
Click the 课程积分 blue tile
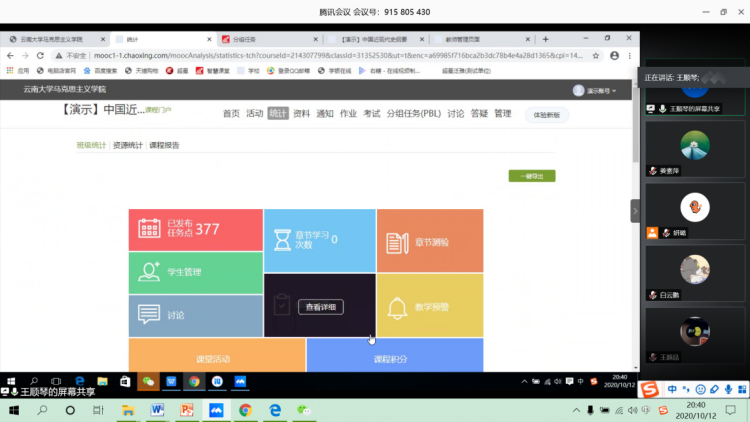tap(394, 357)
